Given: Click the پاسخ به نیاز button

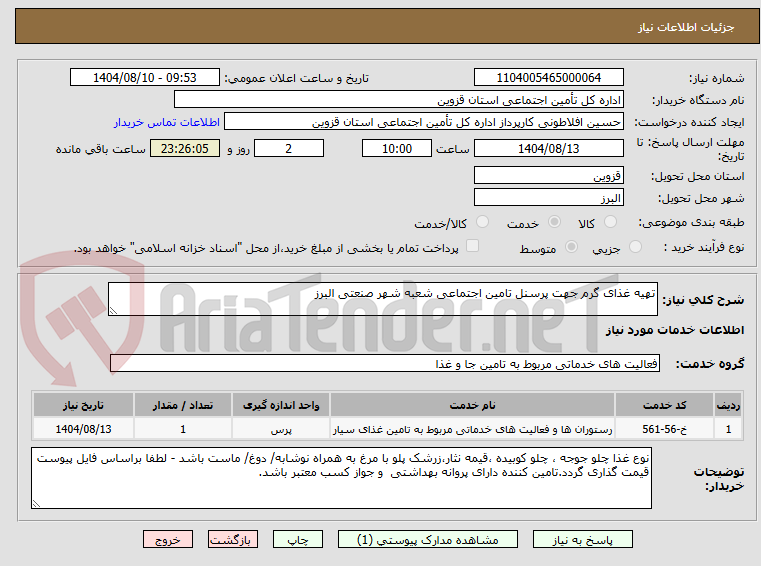Looking at the screenshot, I should (x=582, y=539).
